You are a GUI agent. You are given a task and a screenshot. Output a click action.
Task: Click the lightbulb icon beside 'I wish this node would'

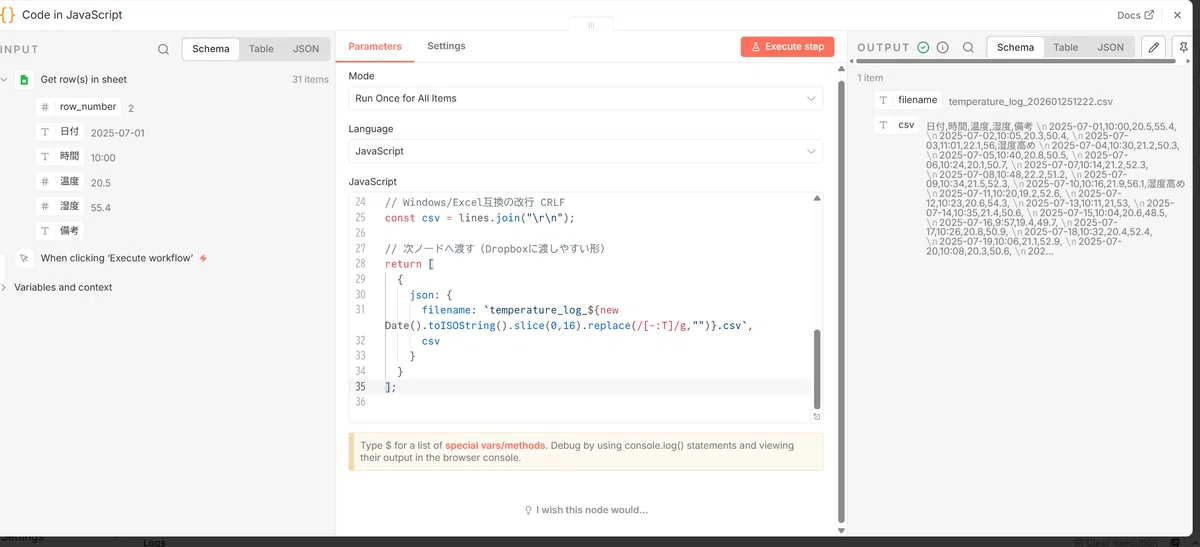click(528, 510)
